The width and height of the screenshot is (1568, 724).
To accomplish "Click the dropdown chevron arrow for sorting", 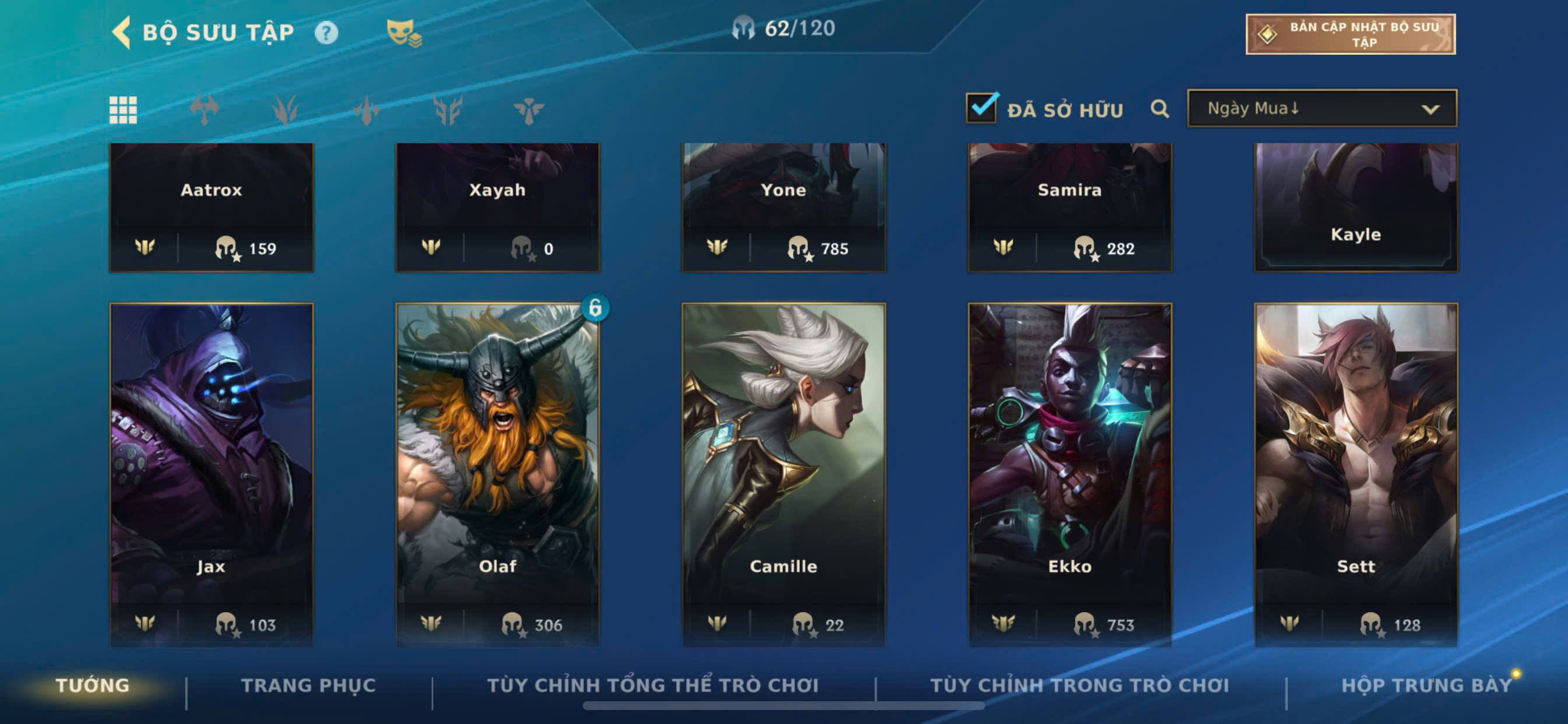I will tap(1430, 110).
